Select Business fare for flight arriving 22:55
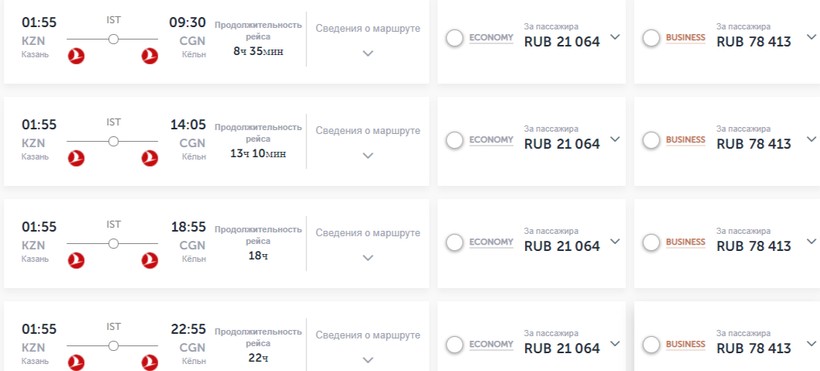Viewport: 820px width, 371px height. coord(651,345)
